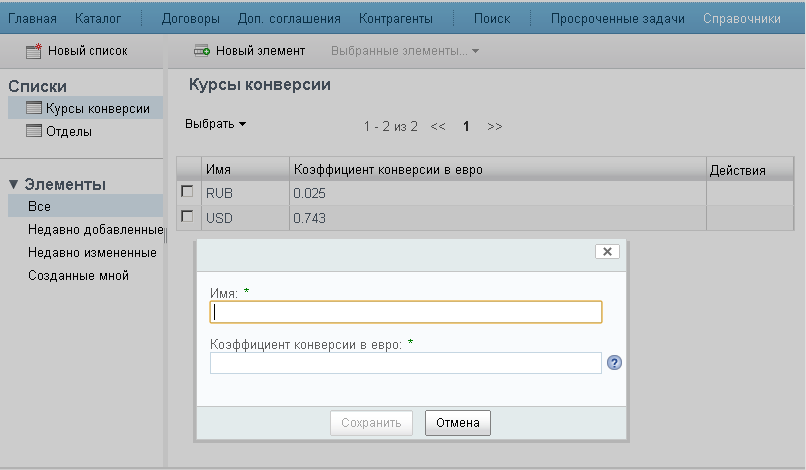Click the Курсы конверсии page heading
This screenshot has height=470, width=806.
click(x=260, y=84)
